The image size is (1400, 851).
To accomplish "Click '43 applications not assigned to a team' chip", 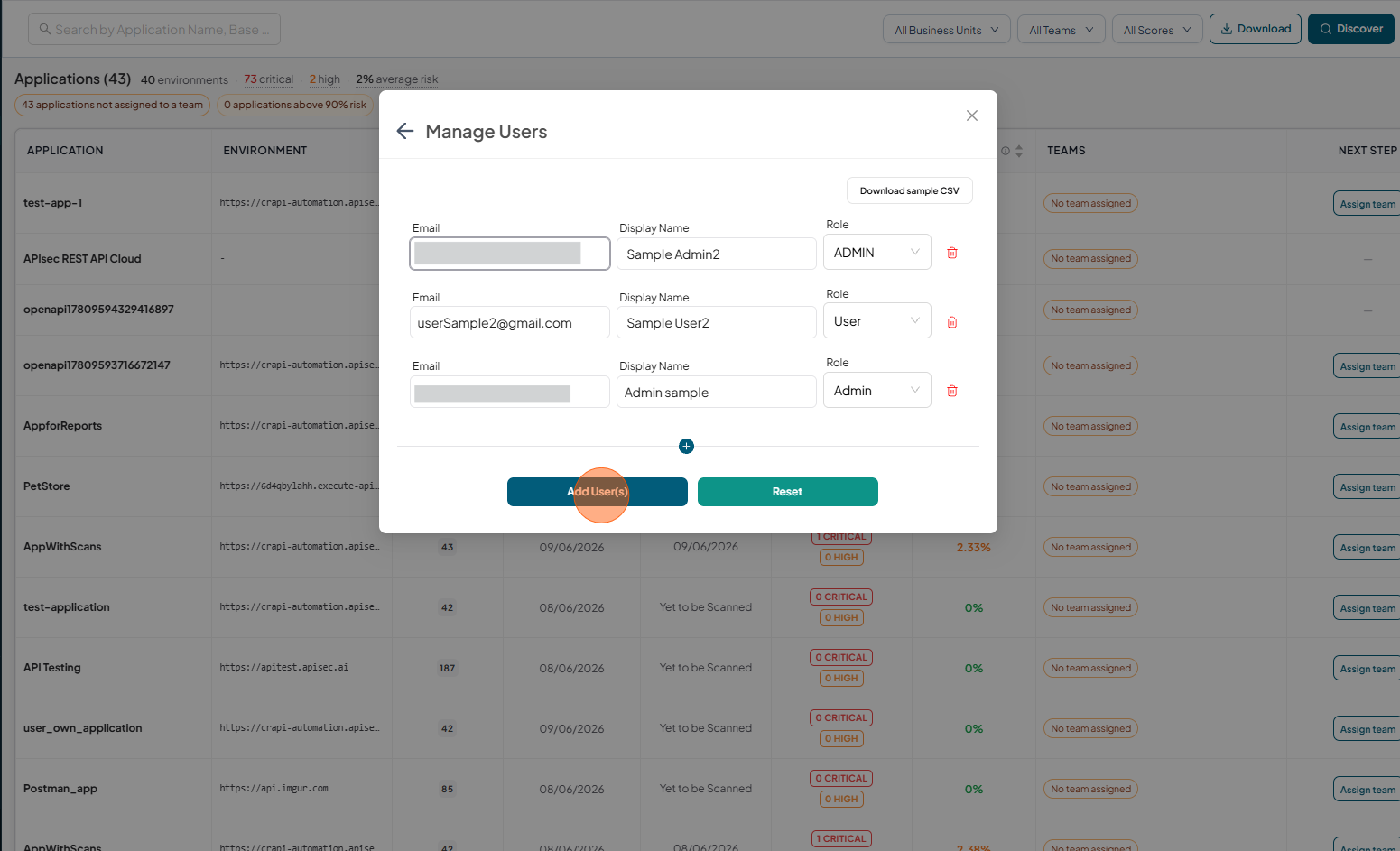I will pos(112,105).
